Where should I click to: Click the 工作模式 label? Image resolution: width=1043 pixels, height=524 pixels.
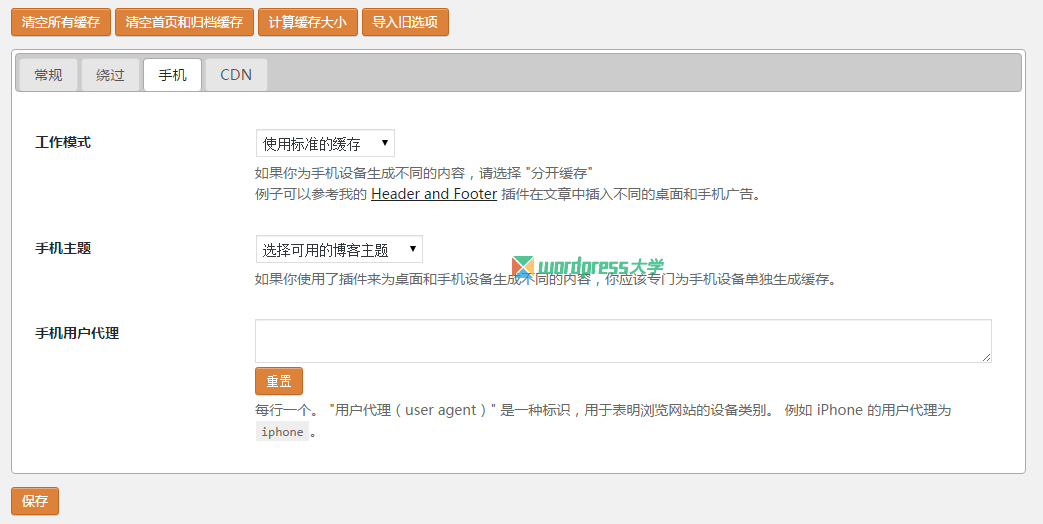tap(63, 142)
